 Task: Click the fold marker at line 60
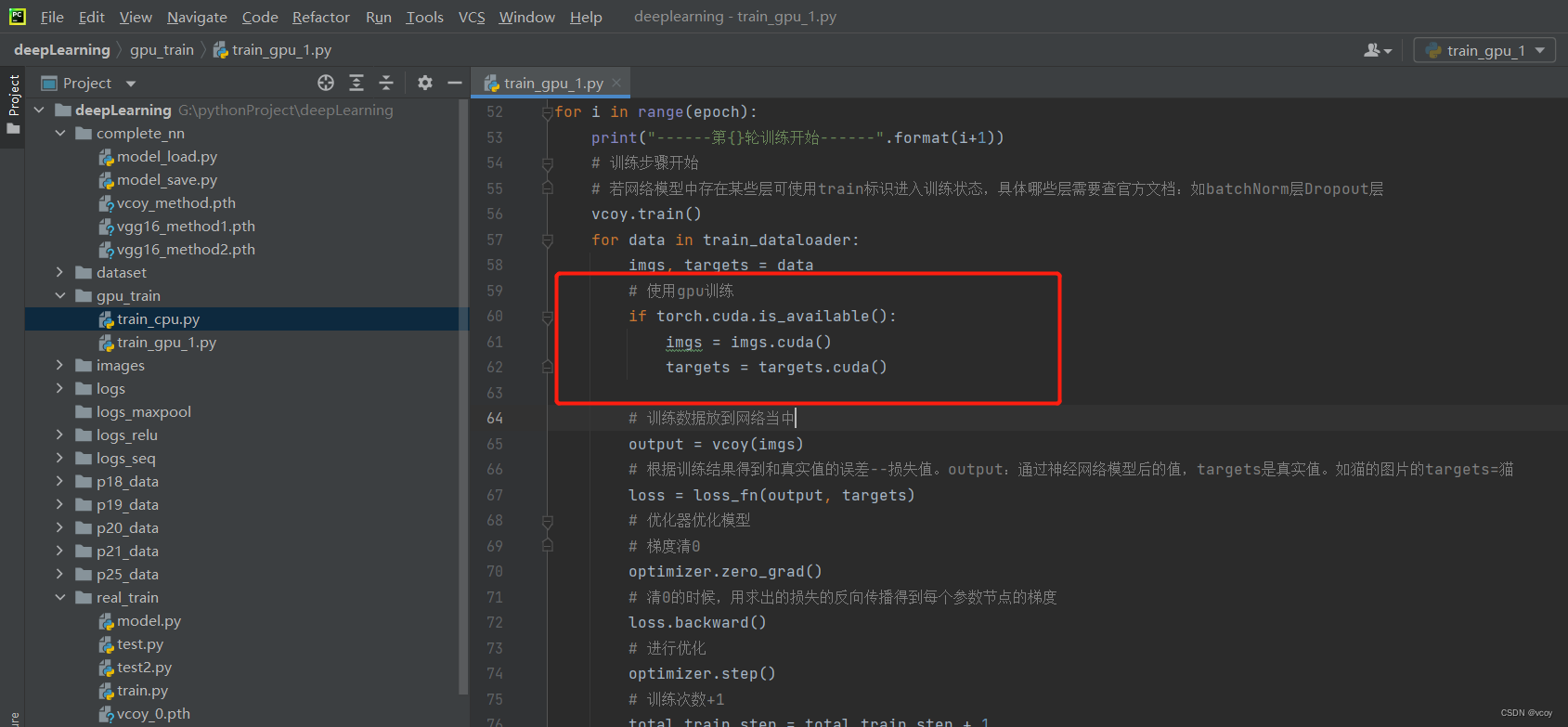(x=548, y=317)
